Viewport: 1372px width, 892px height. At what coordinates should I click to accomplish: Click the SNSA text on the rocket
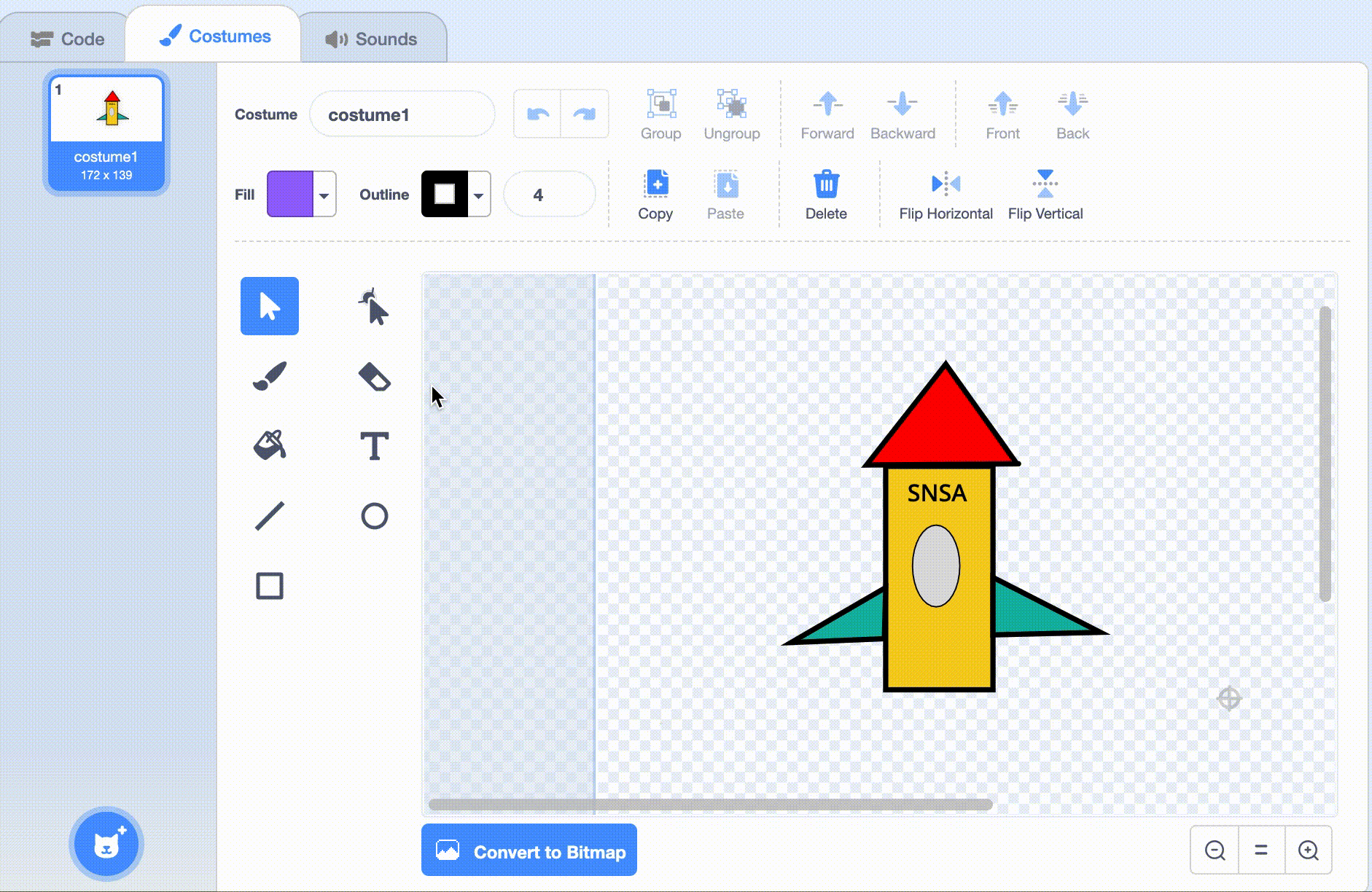[x=937, y=493]
